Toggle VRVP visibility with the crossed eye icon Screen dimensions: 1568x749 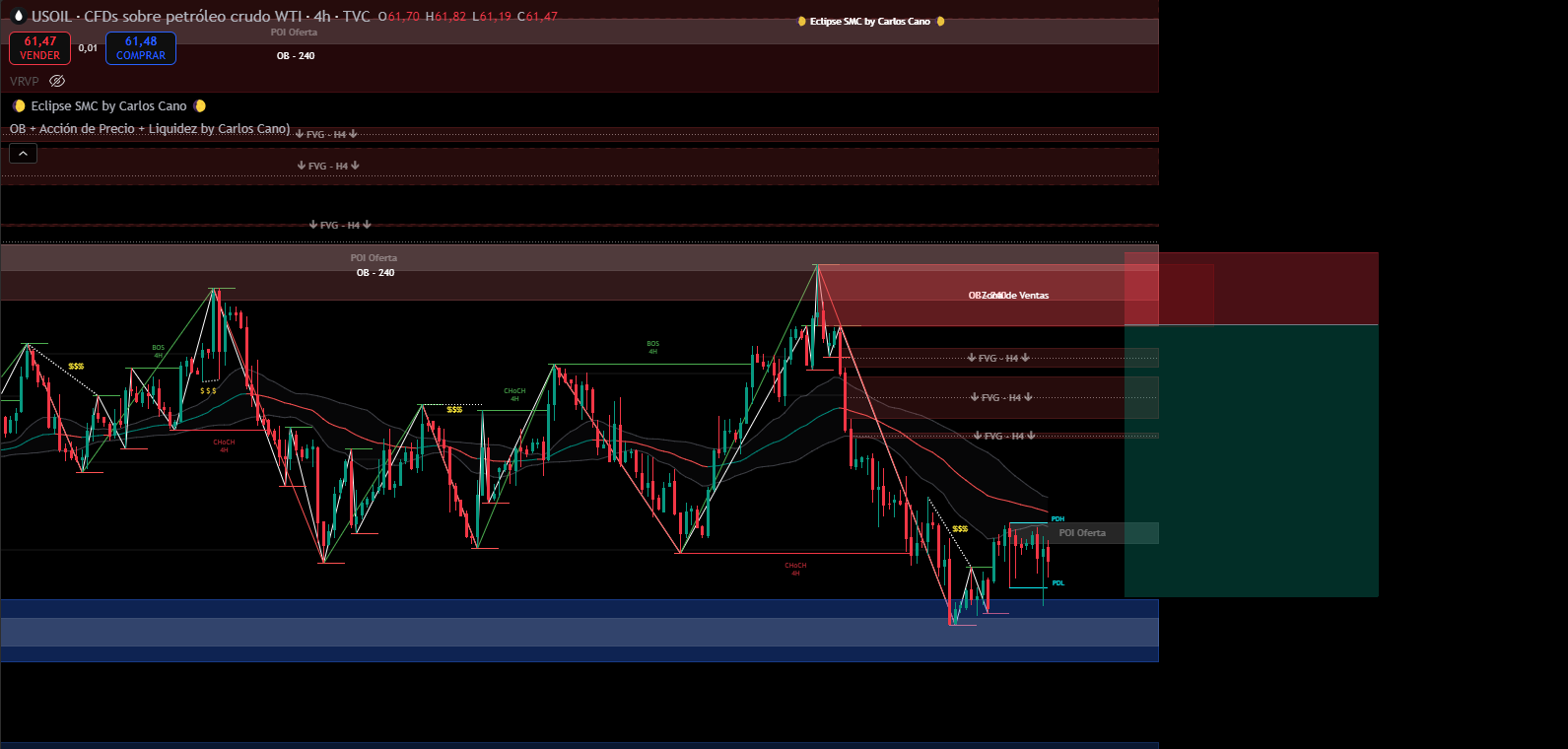[x=57, y=81]
